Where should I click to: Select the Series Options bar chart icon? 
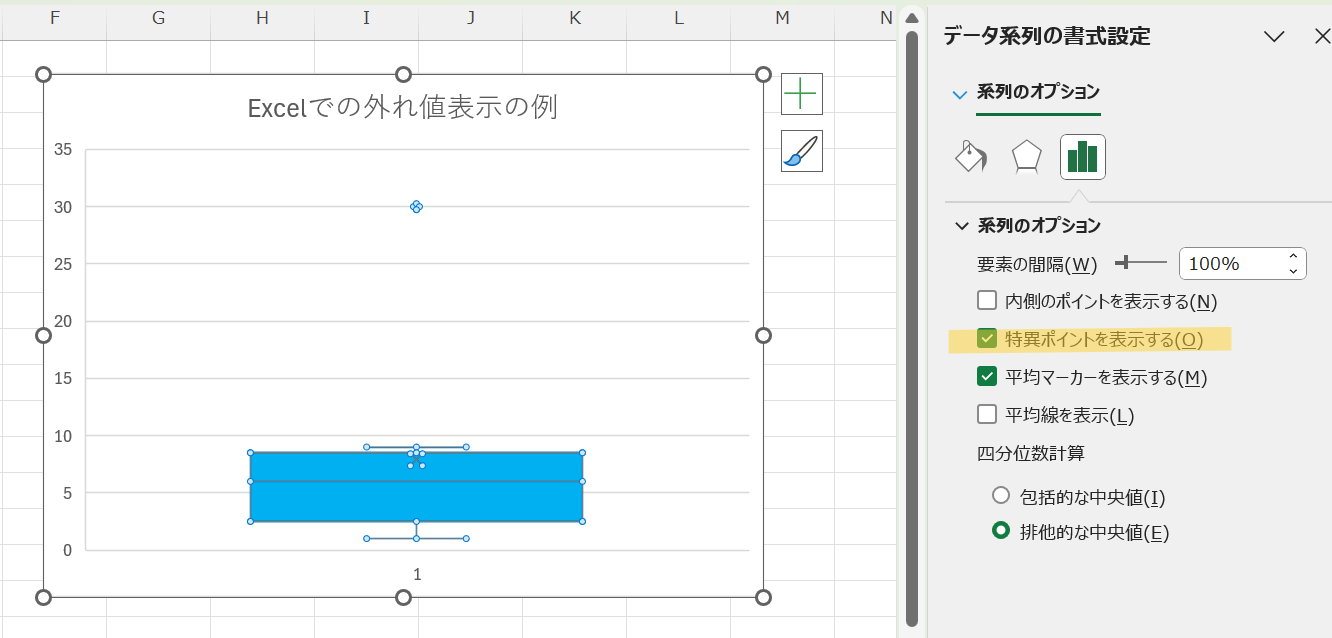pos(1082,157)
